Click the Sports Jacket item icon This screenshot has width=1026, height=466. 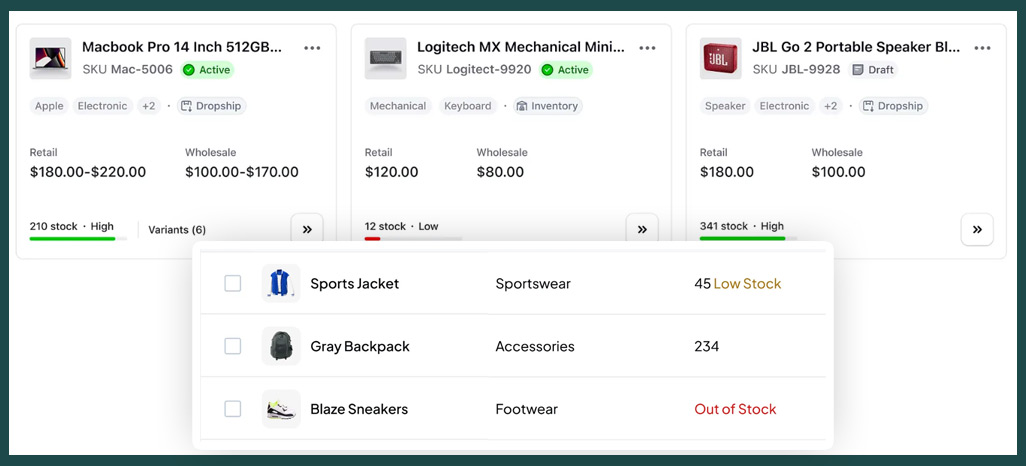(281, 284)
